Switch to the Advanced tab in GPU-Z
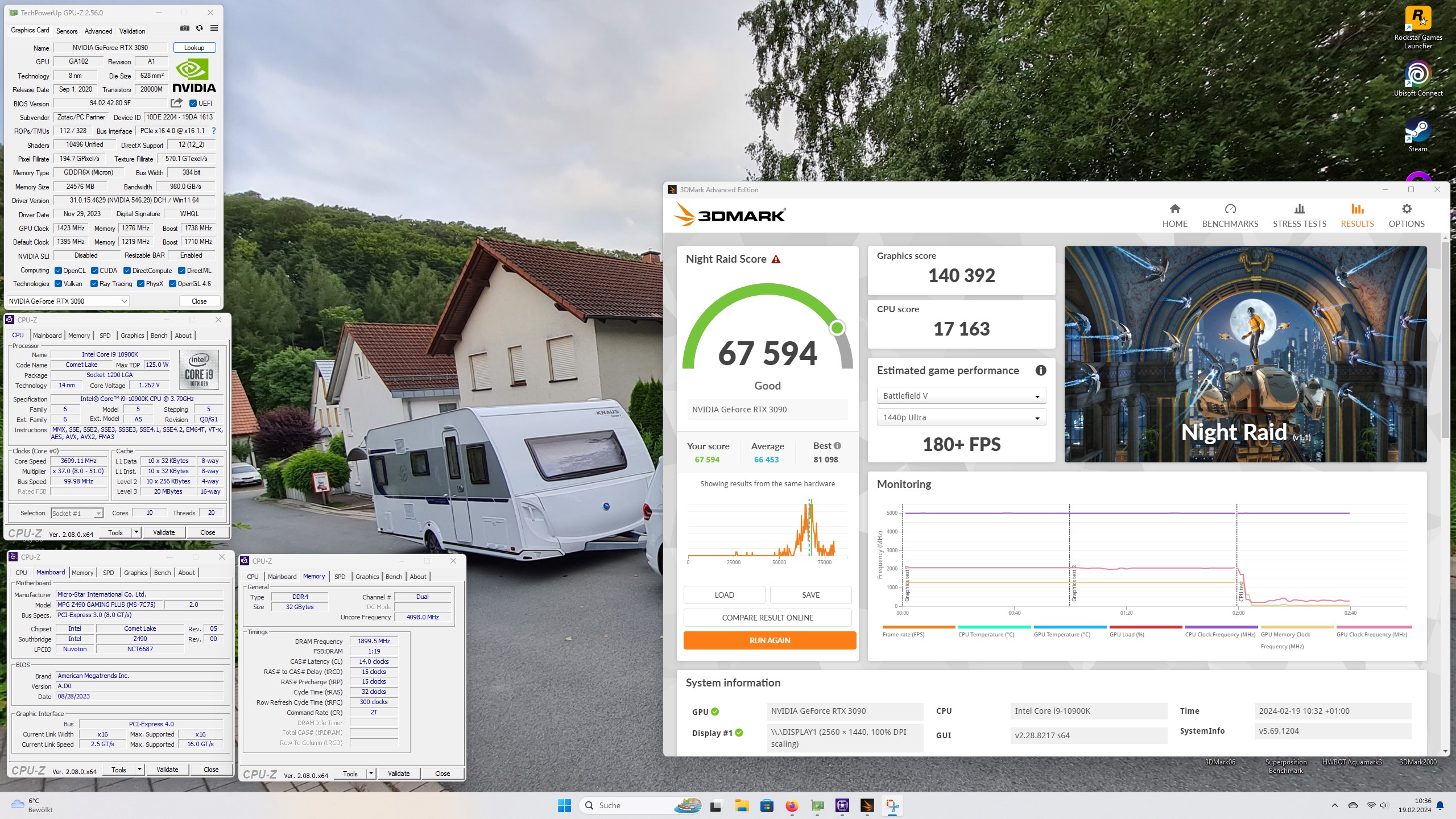1456x819 pixels. tap(98, 31)
